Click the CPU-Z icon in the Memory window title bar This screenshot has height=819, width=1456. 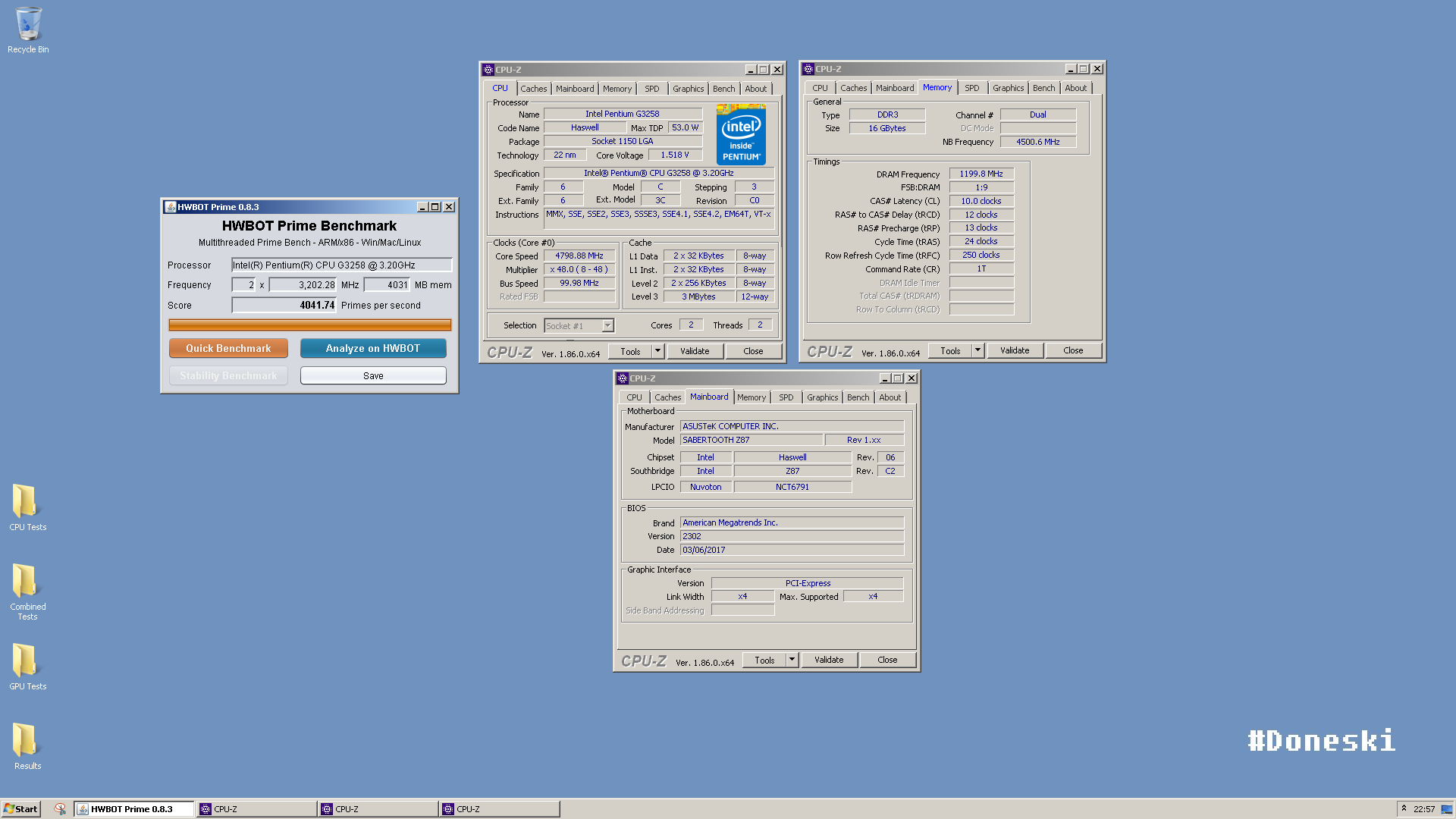coord(808,69)
